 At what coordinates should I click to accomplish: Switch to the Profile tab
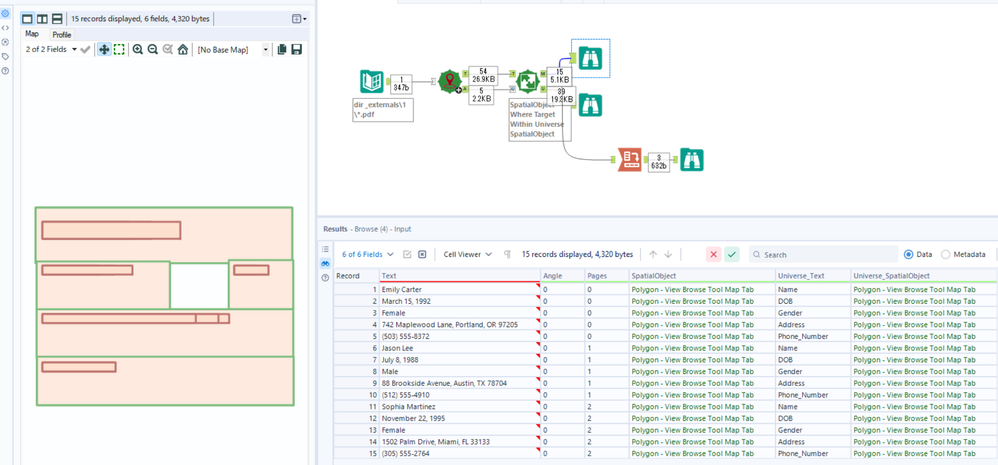pos(62,34)
